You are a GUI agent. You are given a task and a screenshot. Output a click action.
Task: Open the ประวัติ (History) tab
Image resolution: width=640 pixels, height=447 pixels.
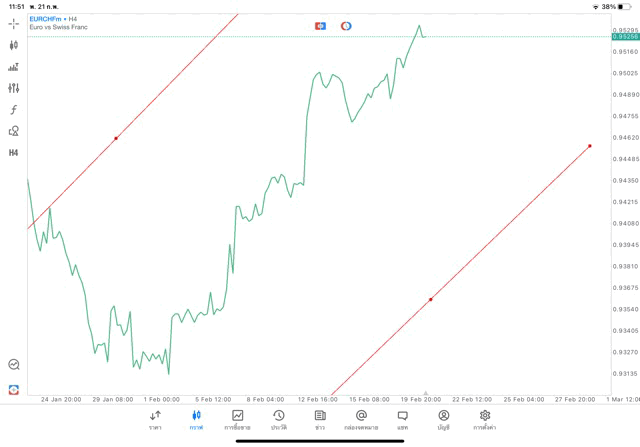click(279, 419)
